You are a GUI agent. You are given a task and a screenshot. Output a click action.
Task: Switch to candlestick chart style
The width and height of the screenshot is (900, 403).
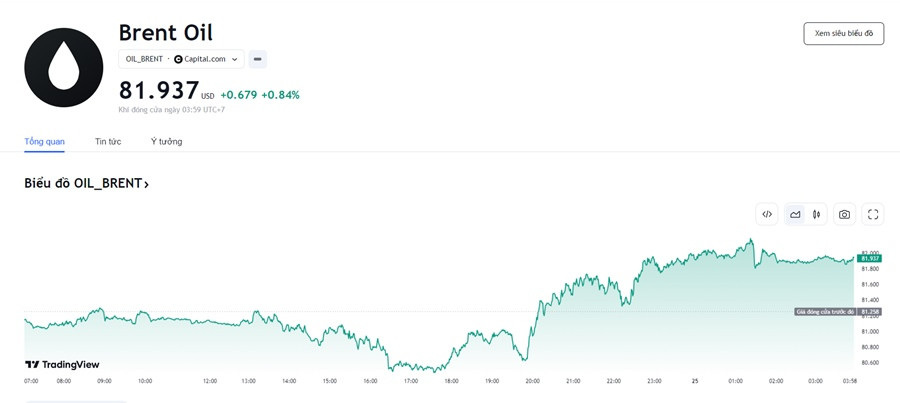coord(817,214)
